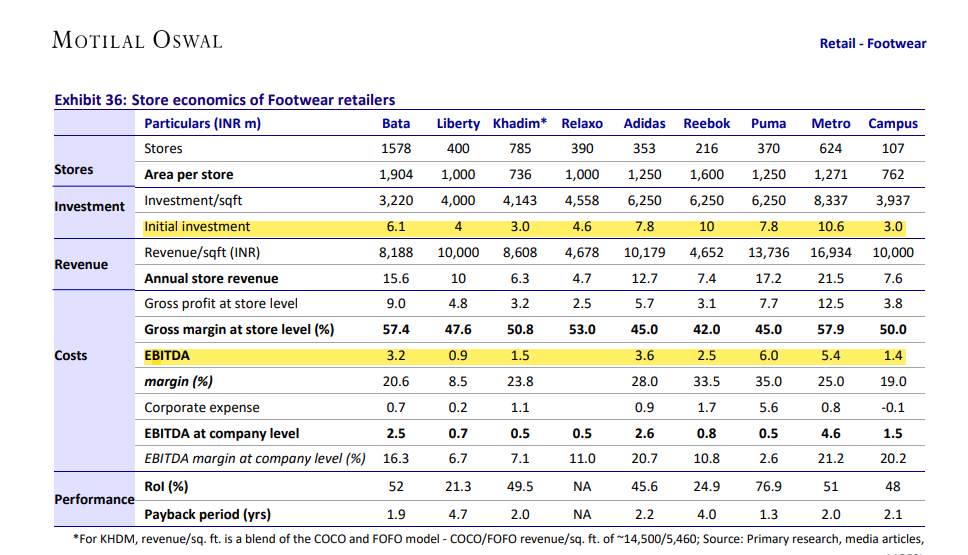Image resolution: width=968 pixels, height=555 pixels.
Task: Click Metro's investment/sqft value 8,337
Action: (830, 201)
